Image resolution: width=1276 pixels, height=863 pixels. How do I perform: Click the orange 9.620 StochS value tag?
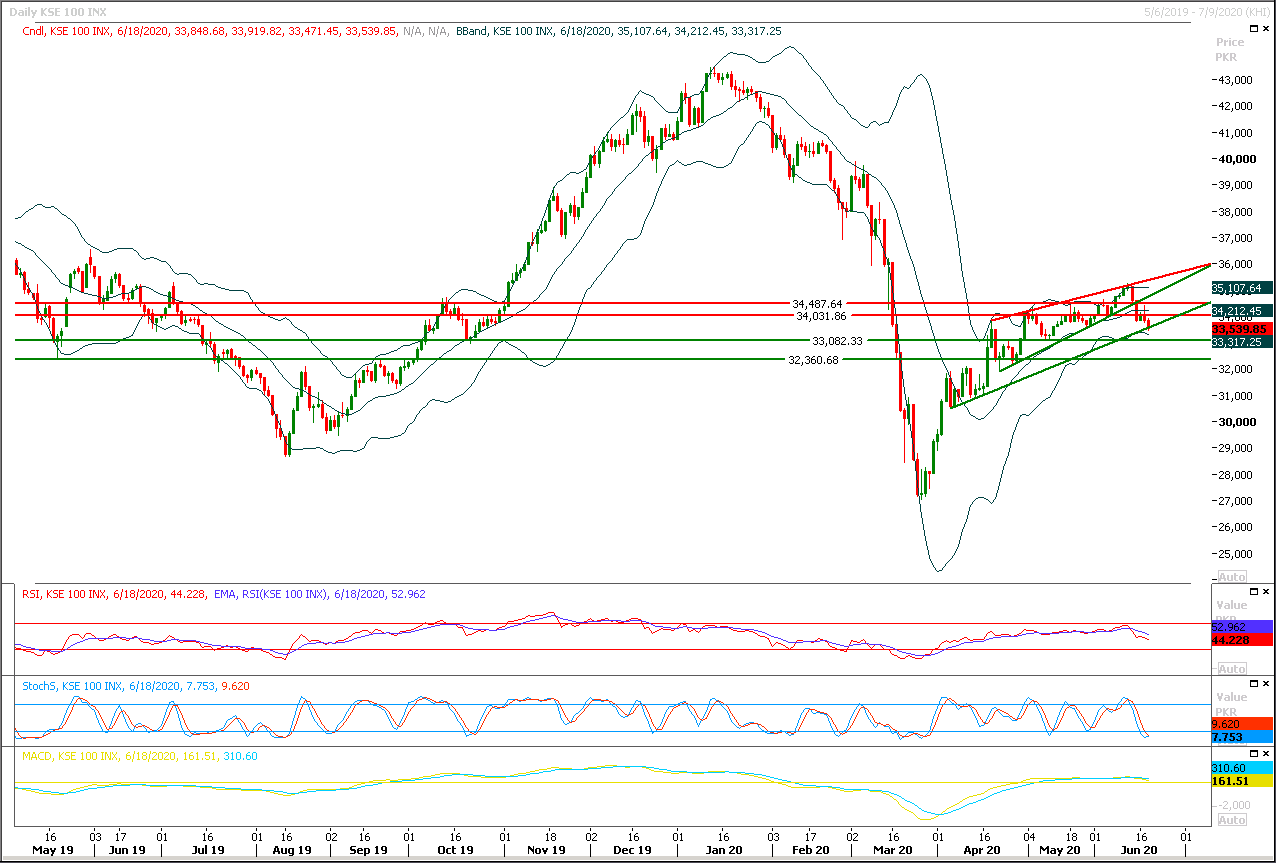1242,723
